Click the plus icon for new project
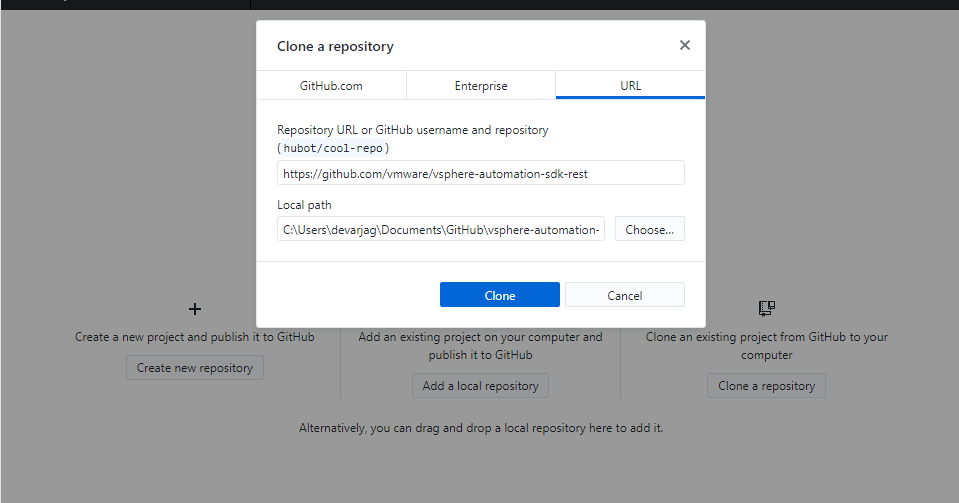This screenshot has height=503, width=959. coord(195,309)
